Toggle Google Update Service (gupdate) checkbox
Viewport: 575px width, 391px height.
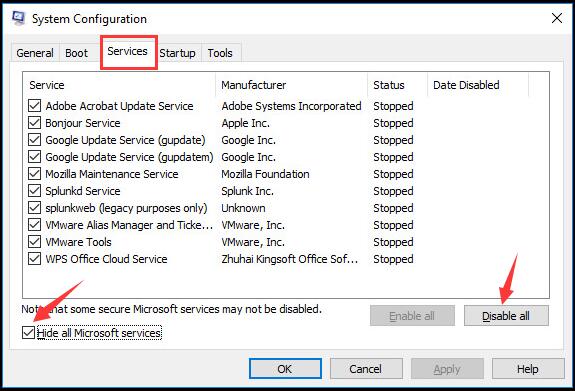(x=34, y=140)
